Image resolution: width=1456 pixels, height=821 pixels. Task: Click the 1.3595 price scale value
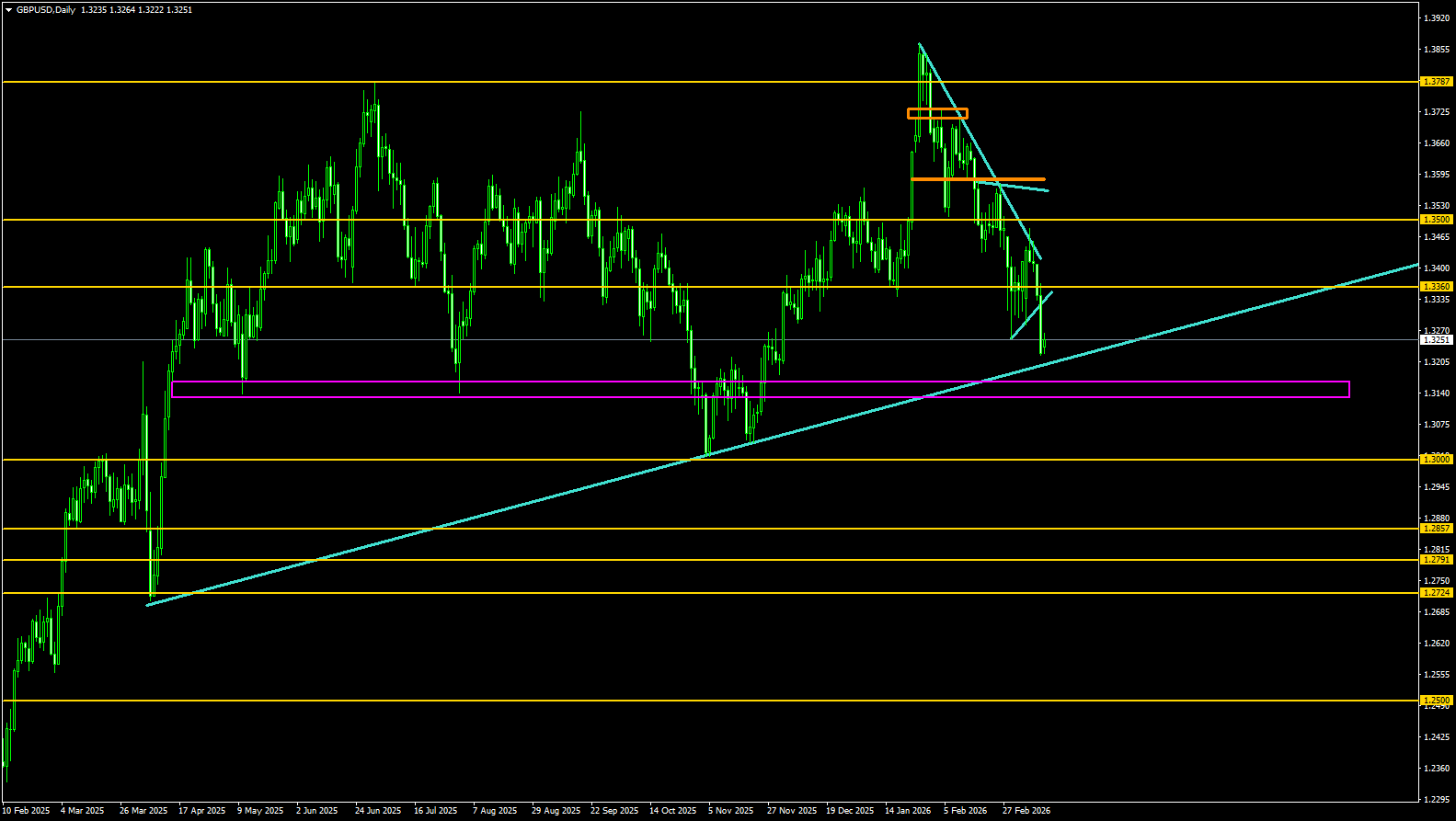(x=1437, y=175)
